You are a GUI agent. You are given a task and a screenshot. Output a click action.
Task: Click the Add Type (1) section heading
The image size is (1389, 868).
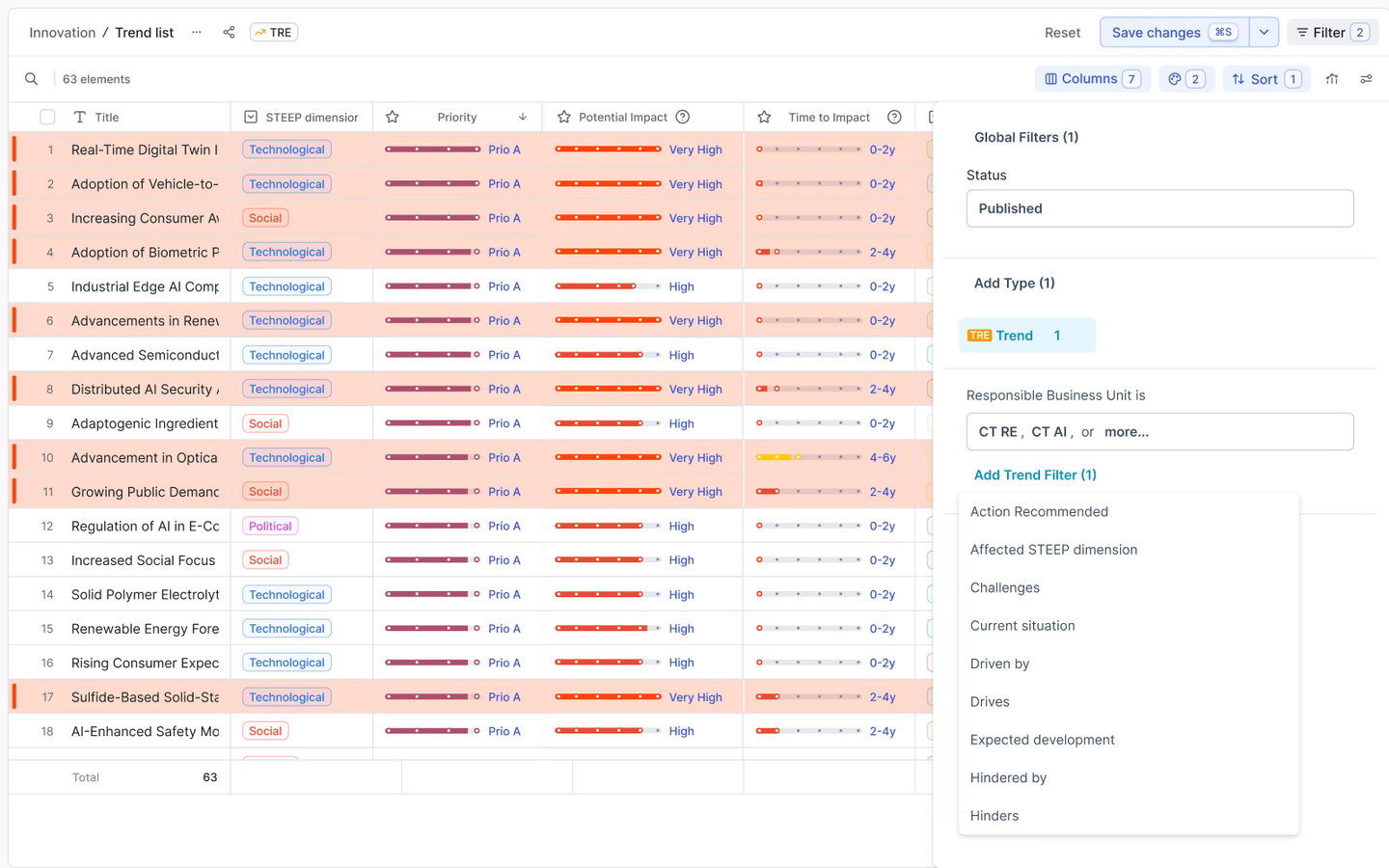click(1014, 284)
